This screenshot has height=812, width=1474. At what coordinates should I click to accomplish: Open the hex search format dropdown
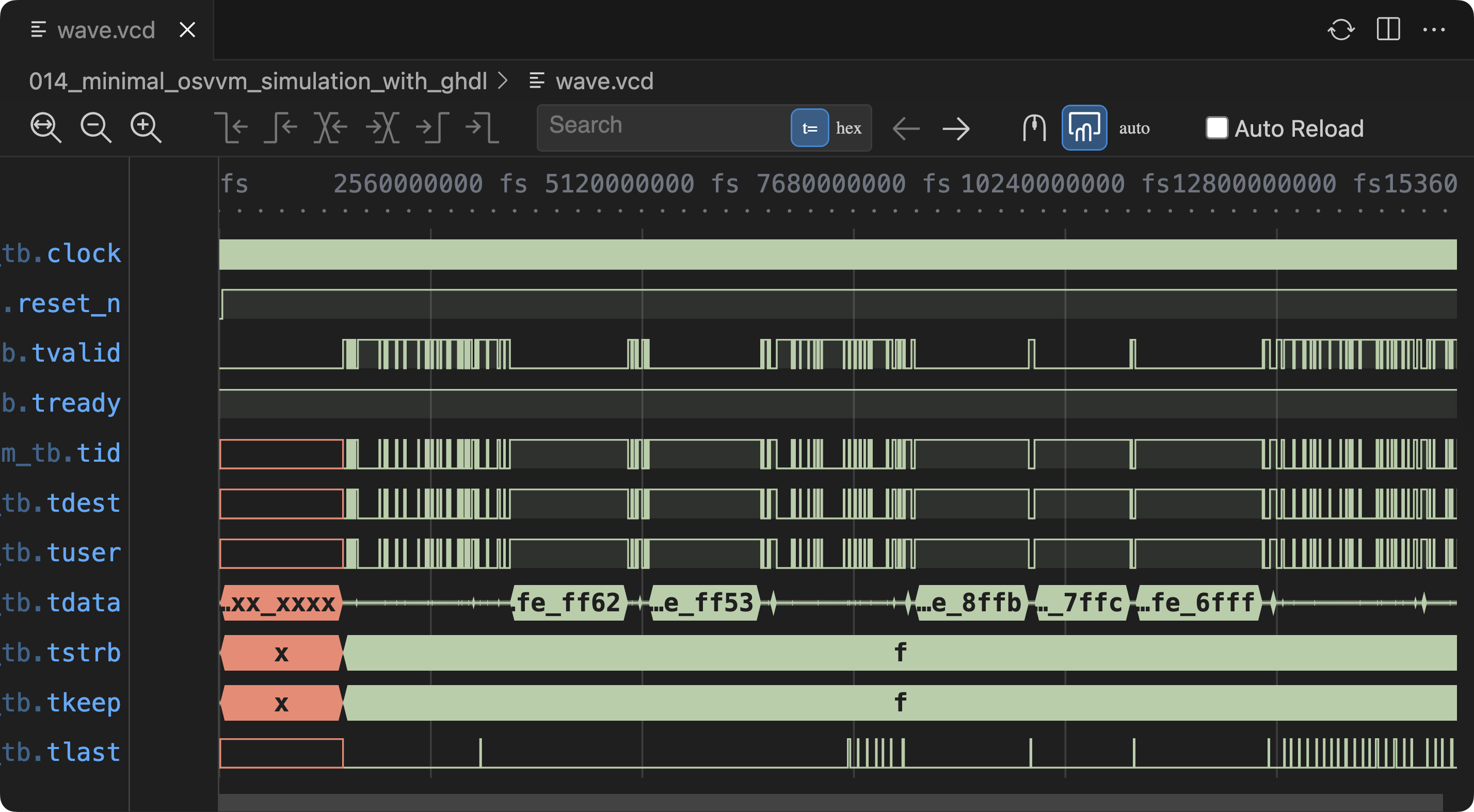tap(848, 128)
